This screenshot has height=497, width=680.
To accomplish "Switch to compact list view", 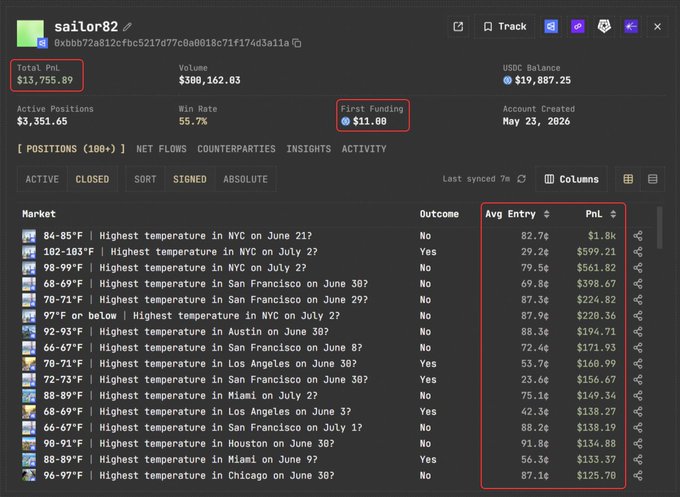I will point(652,179).
